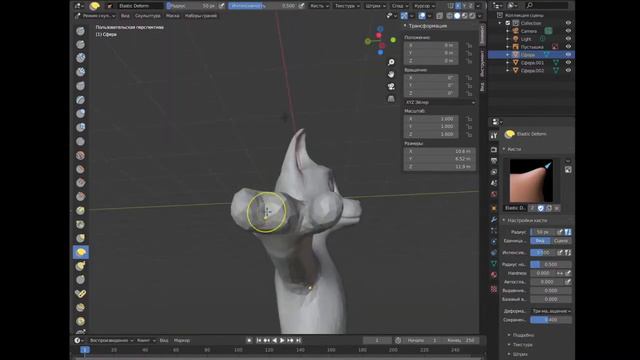
Task: Select the Smooth brush tool
Action: 80,156
